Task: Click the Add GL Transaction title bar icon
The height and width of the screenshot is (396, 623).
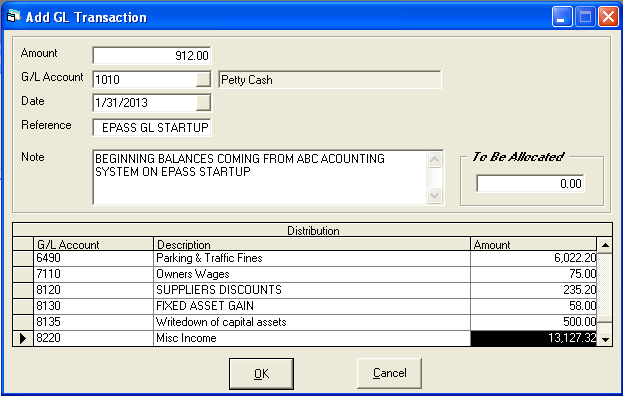Action: pos(13,17)
